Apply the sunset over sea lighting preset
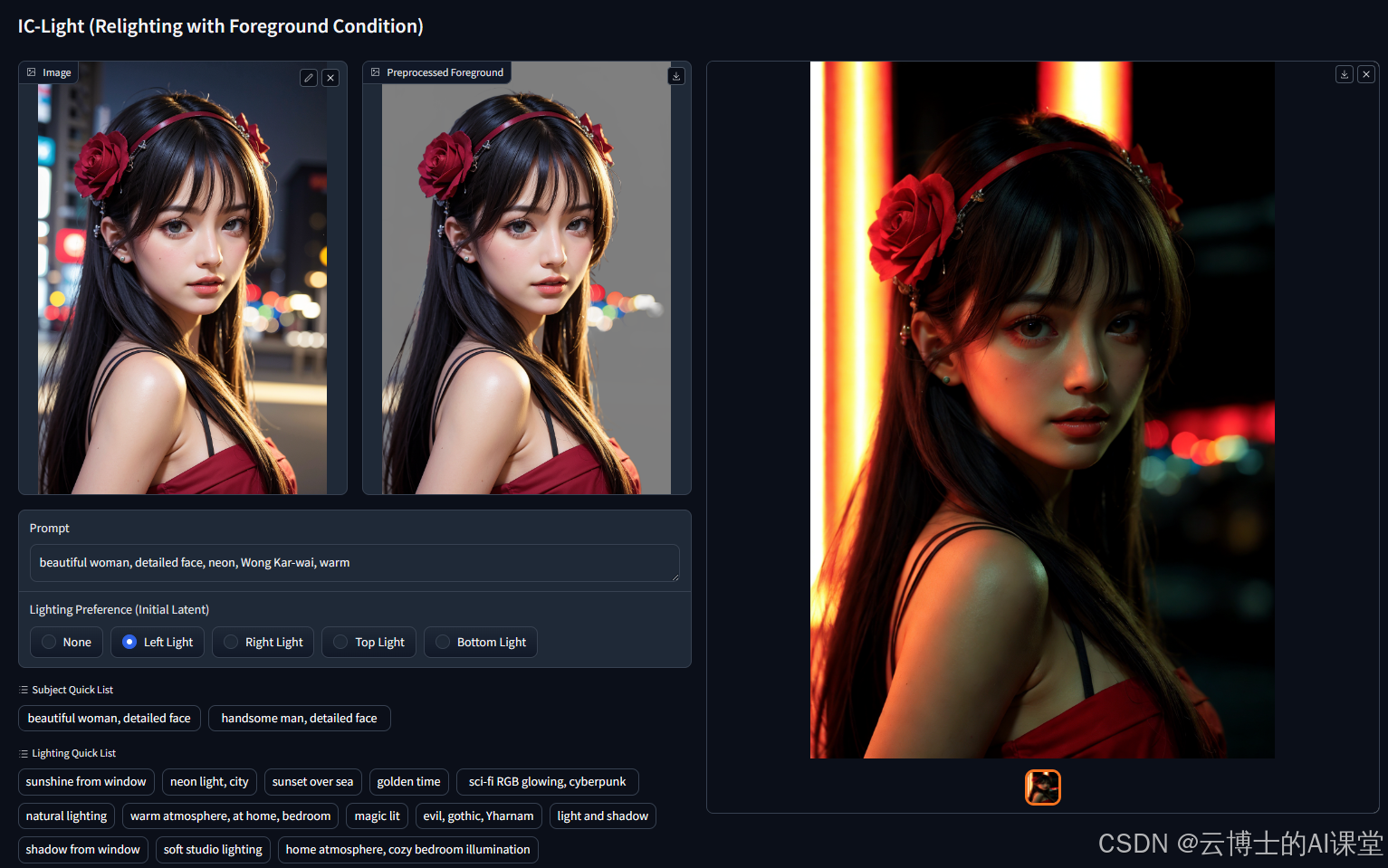The image size is (1388, 868). (312, 781)
